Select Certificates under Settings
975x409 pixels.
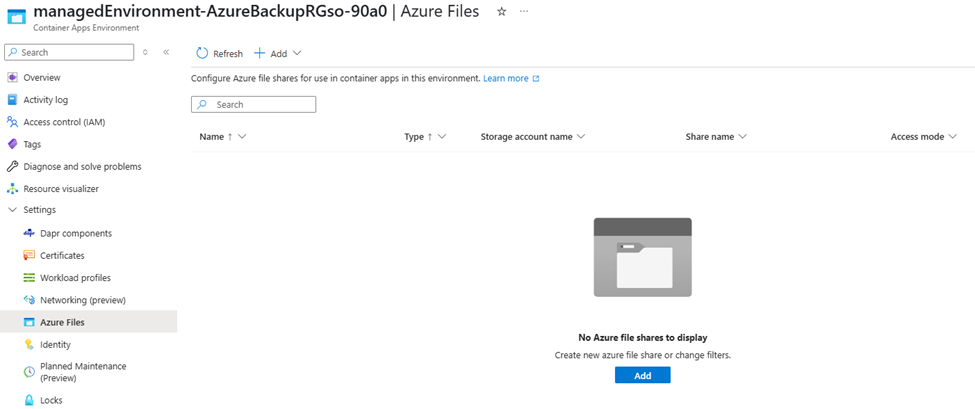62,255
